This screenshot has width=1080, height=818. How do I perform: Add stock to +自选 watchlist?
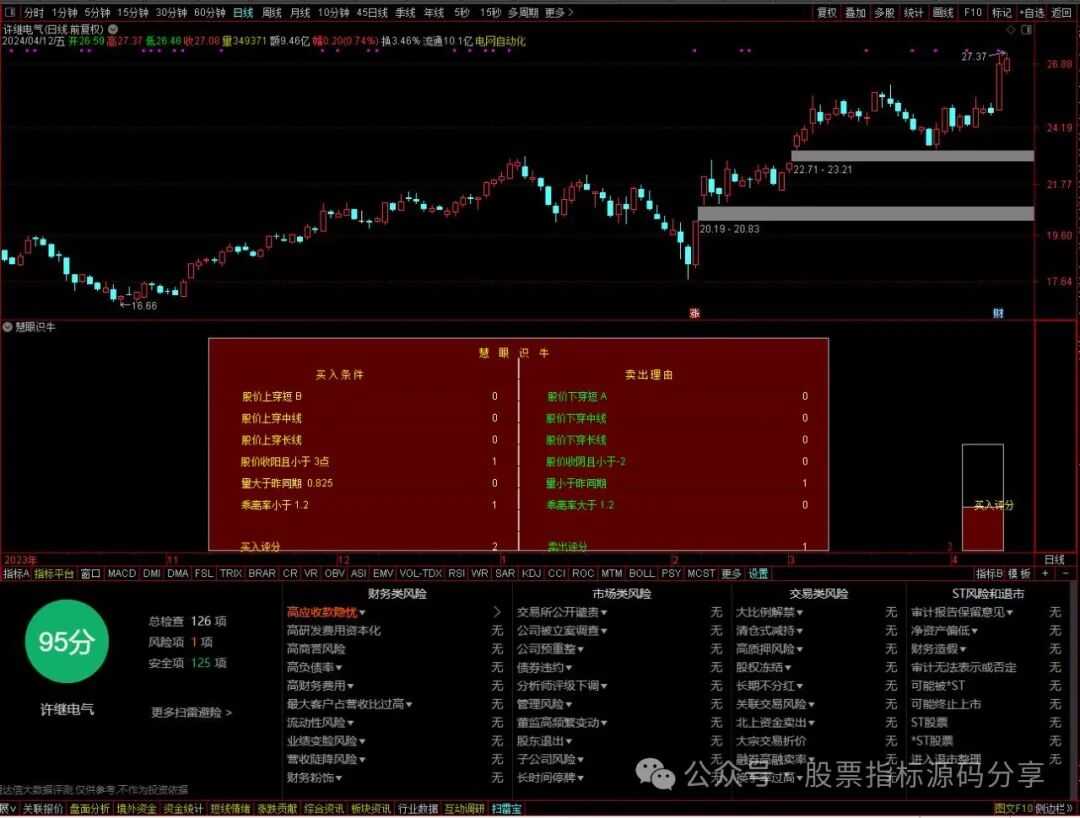tap(1032, 12)
